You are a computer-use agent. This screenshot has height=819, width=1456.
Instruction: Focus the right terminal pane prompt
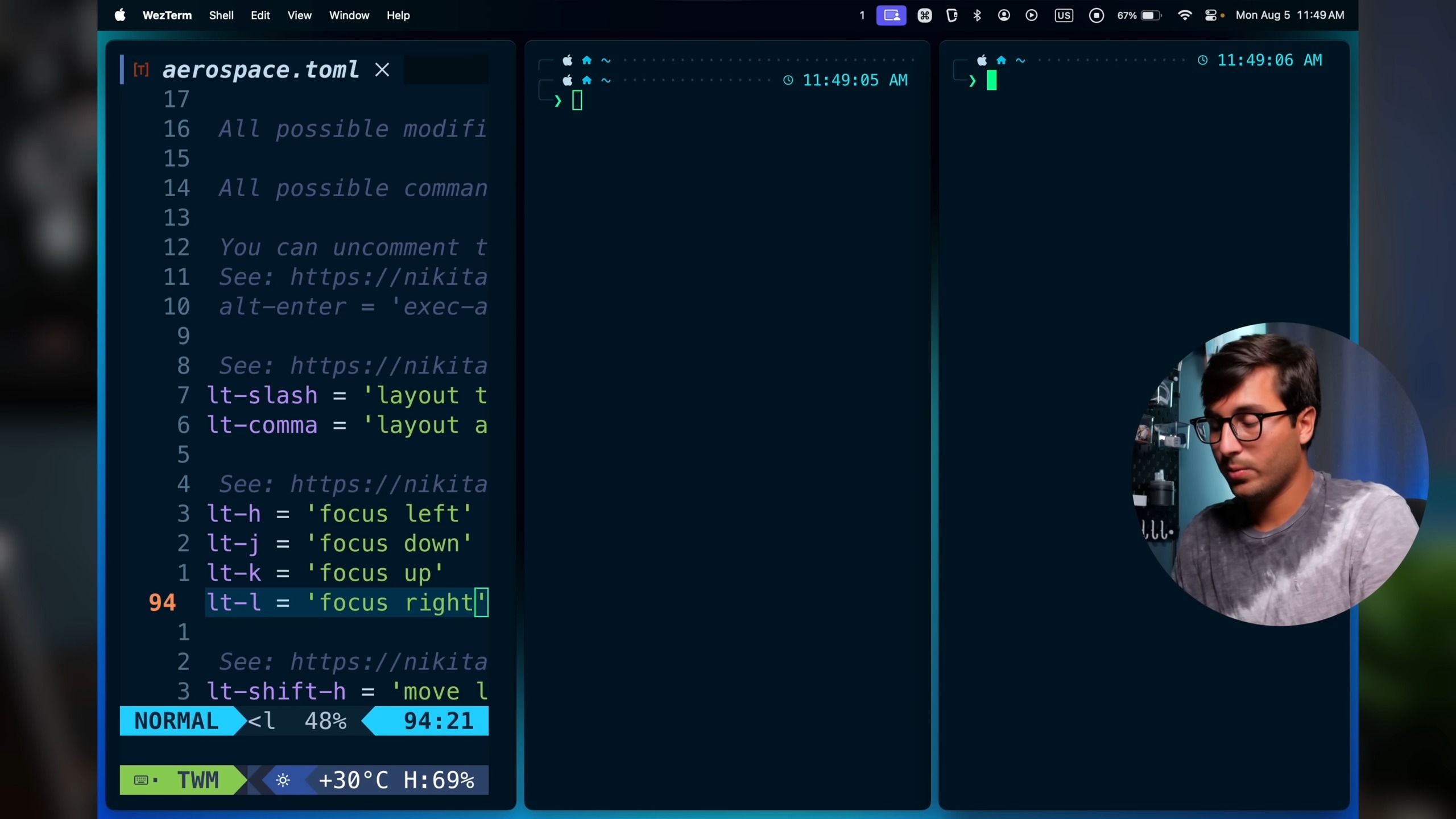tap(991, 81)
